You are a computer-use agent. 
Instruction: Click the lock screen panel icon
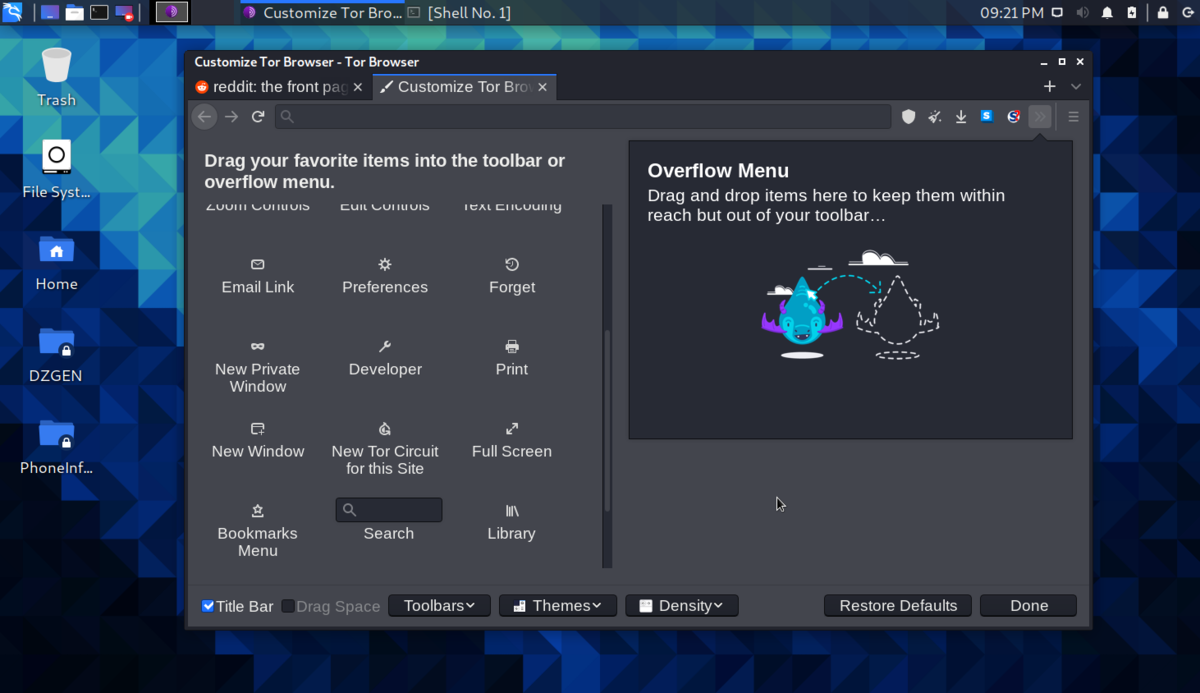click(1163, 13)
